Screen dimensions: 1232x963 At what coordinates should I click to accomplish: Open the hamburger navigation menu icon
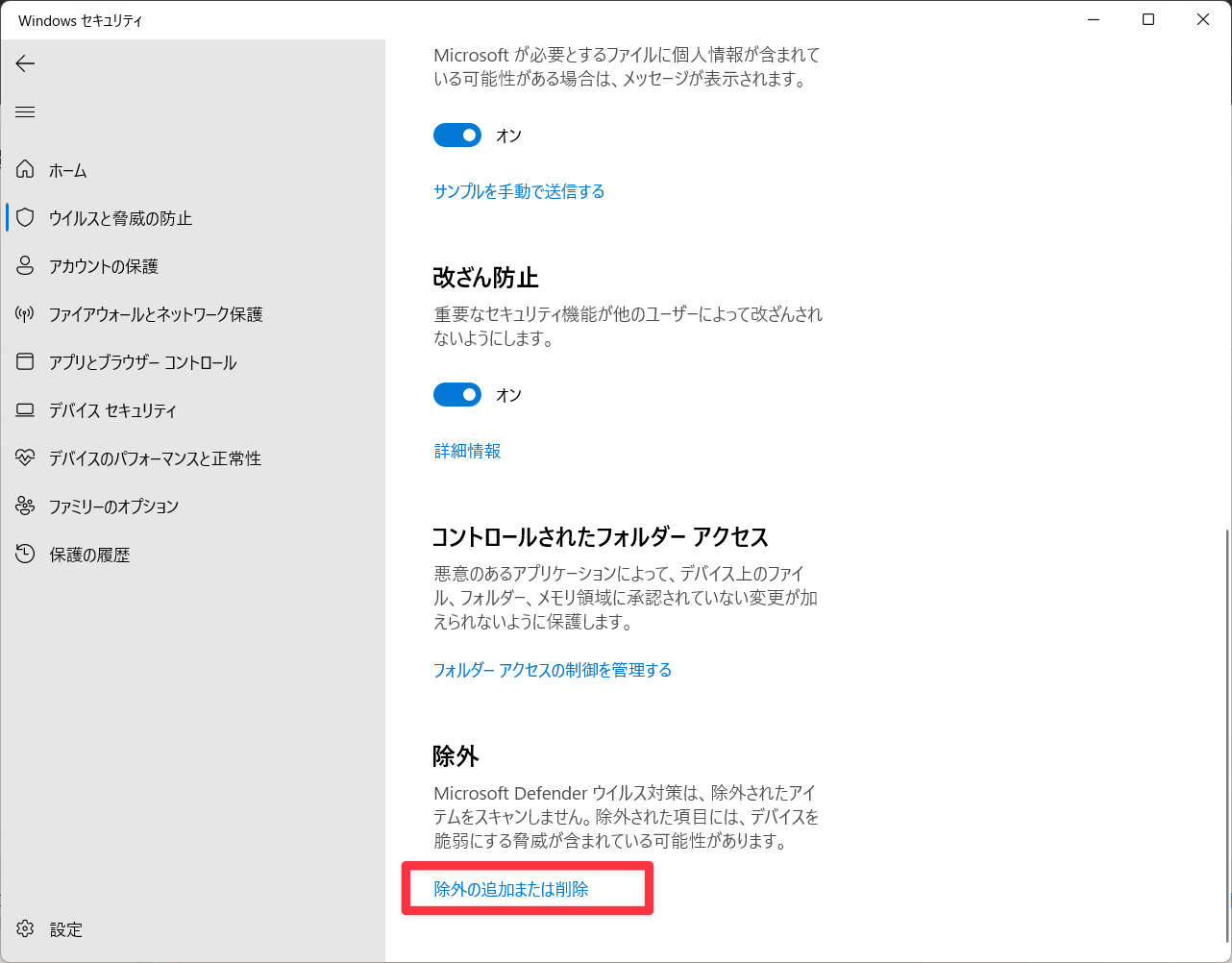(25, 112)
